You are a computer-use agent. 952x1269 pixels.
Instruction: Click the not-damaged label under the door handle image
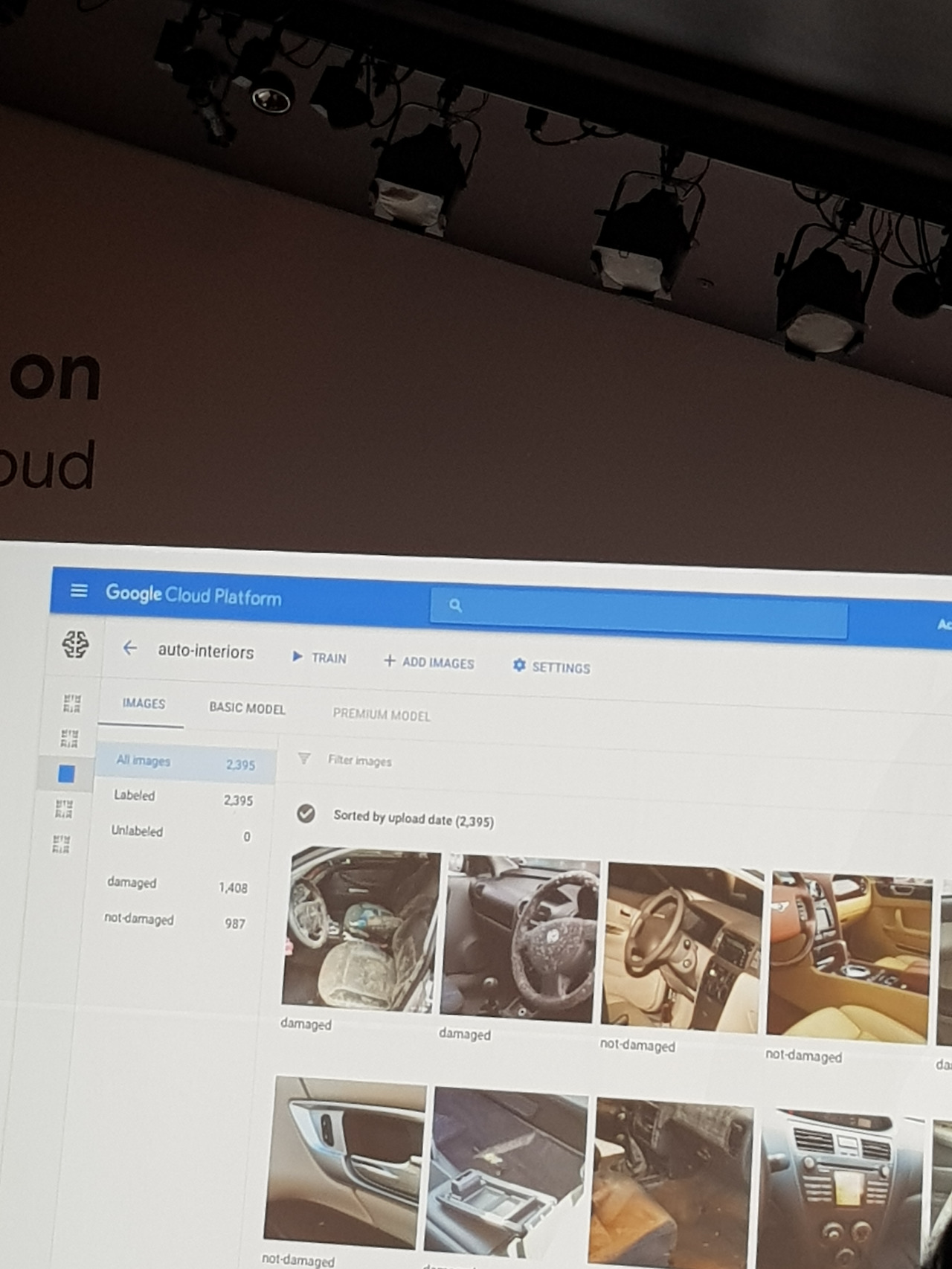coord(297,1260)
